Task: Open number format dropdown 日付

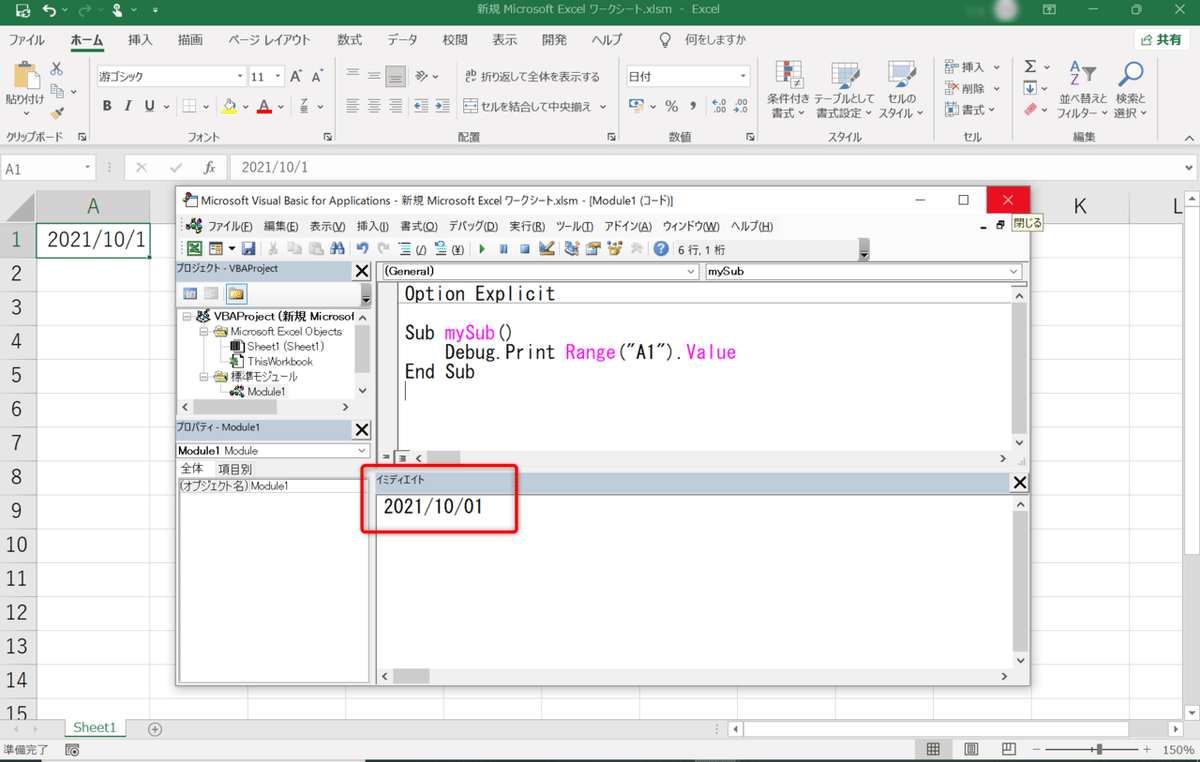Action: pyautogui.click(x=743, y=76)
